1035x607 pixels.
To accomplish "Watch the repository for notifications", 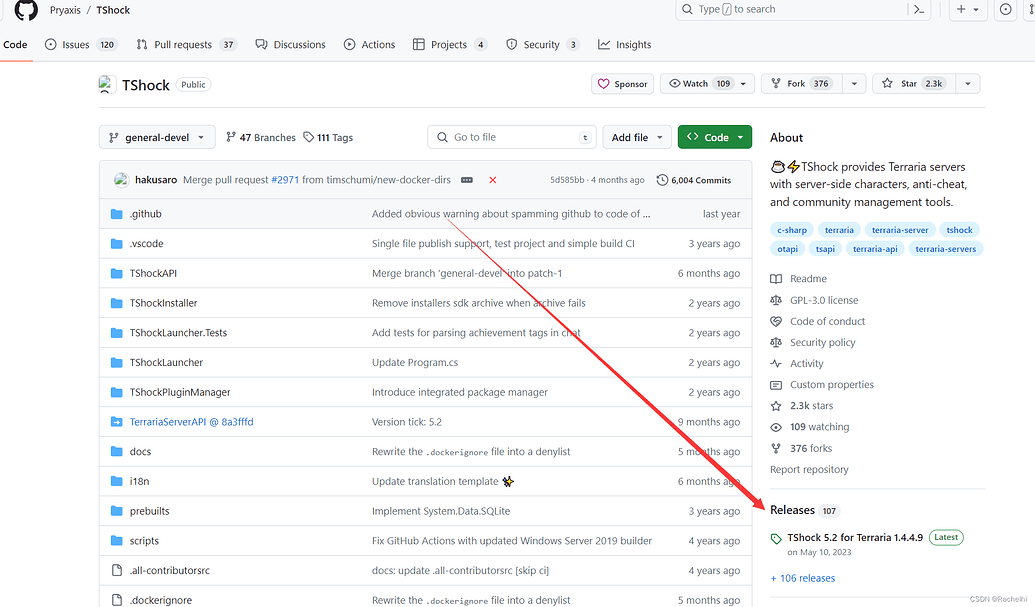I will [699, 84].
